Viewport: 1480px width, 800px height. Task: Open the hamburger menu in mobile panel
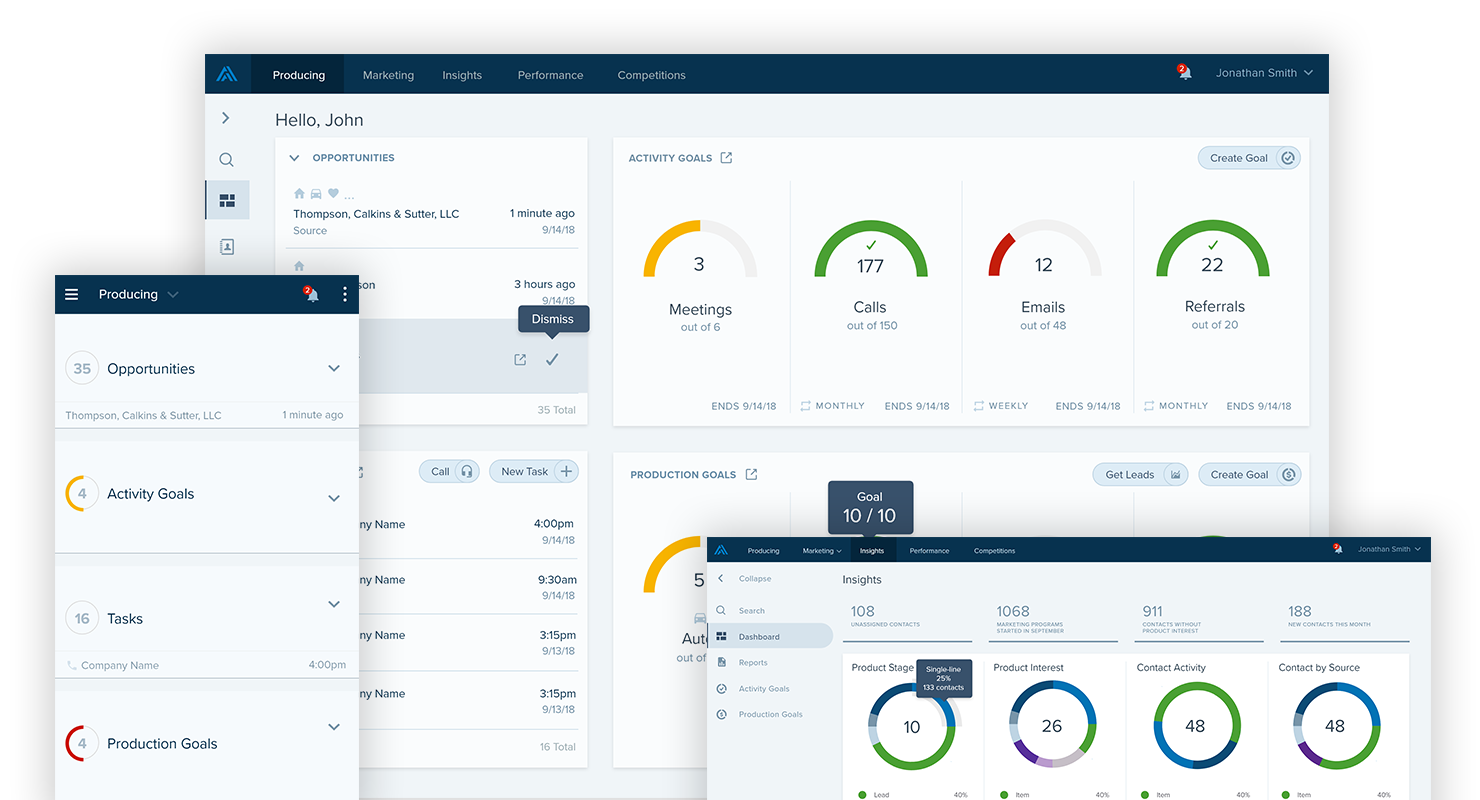(x=71, y=294)
